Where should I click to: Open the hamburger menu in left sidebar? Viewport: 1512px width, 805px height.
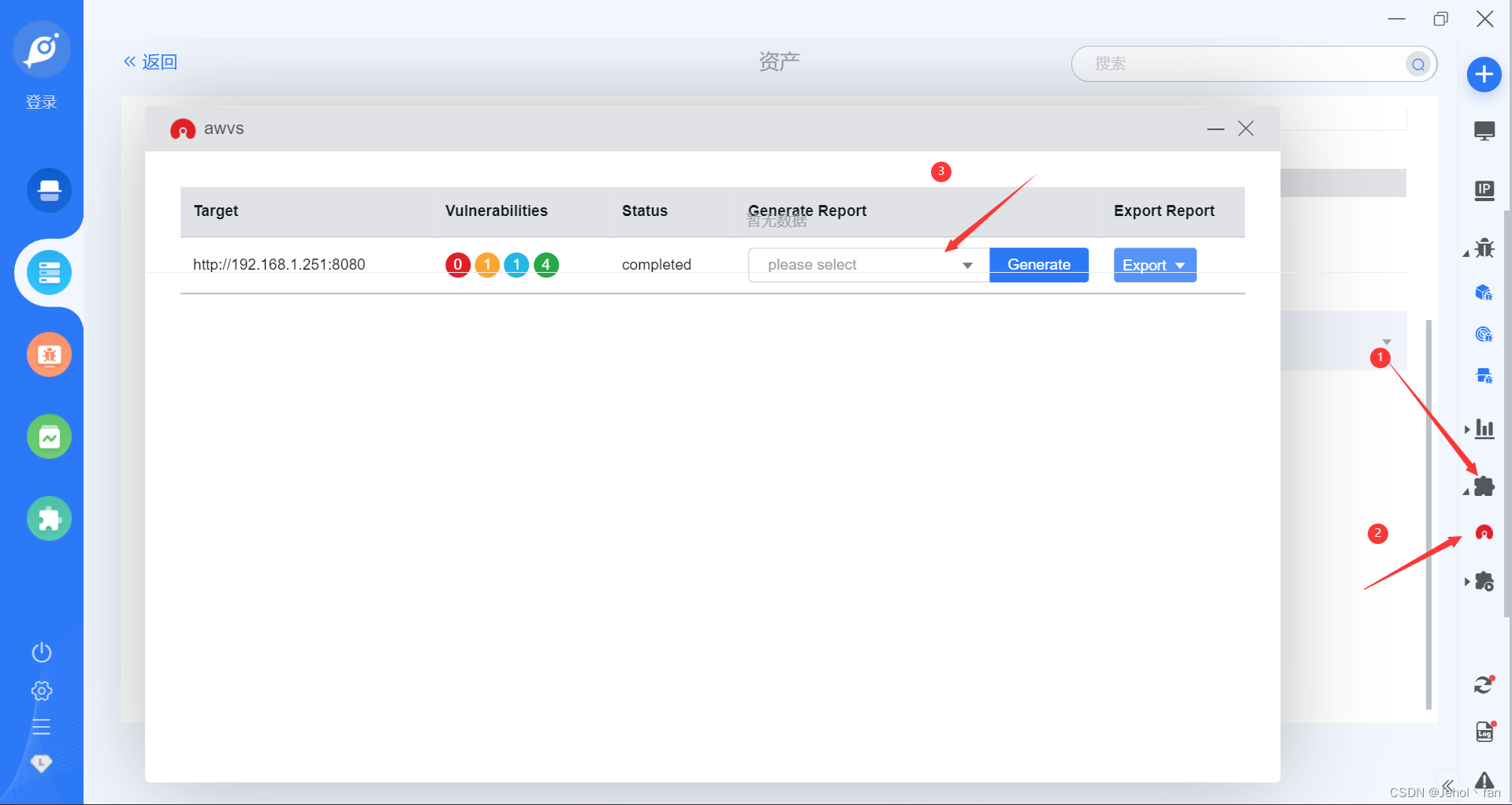pyautogui.click(x=42, y=727)
